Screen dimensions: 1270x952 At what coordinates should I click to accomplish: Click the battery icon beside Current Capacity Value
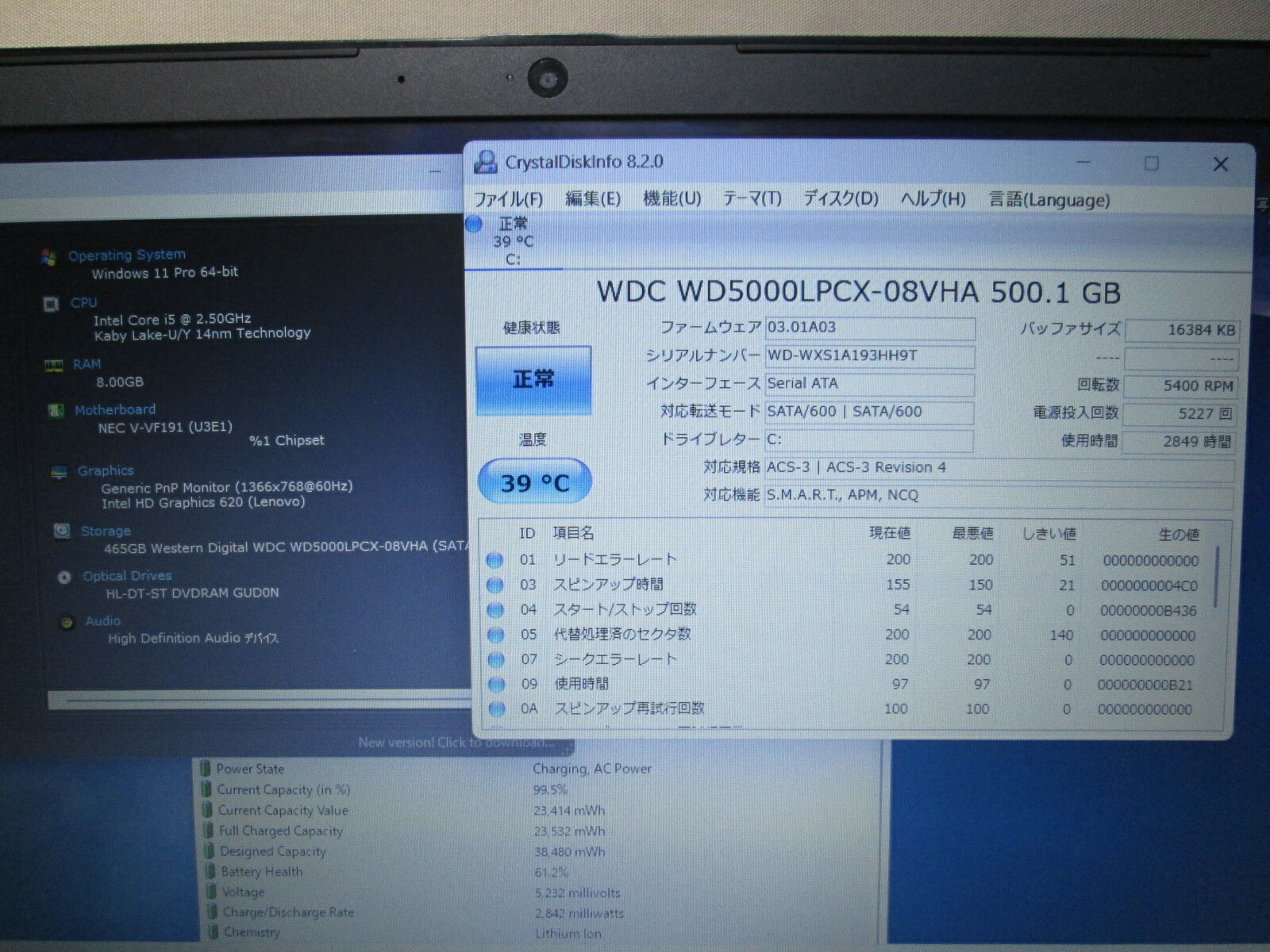point(206,809)
